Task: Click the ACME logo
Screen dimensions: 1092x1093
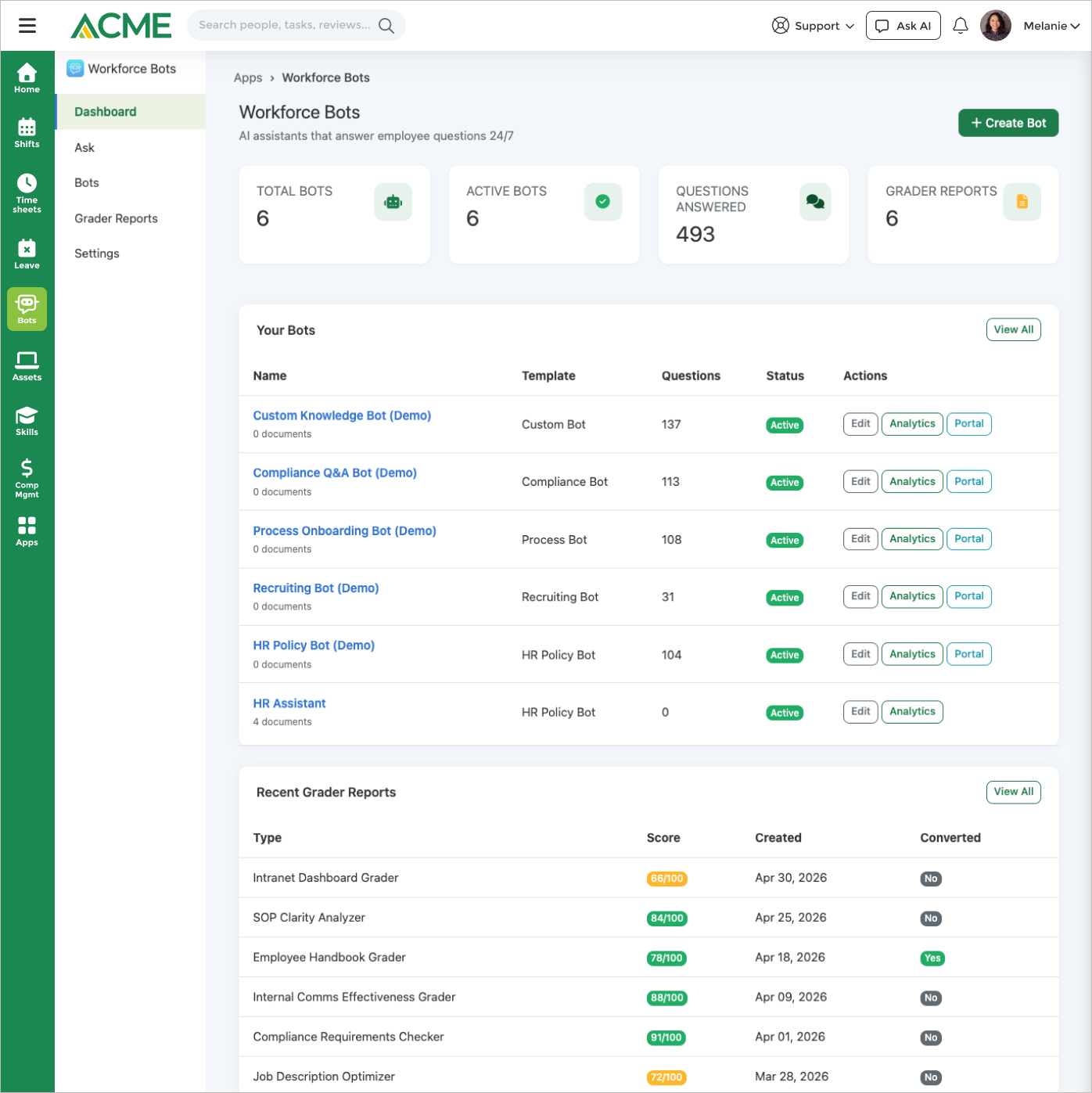Action: [121, 26]
